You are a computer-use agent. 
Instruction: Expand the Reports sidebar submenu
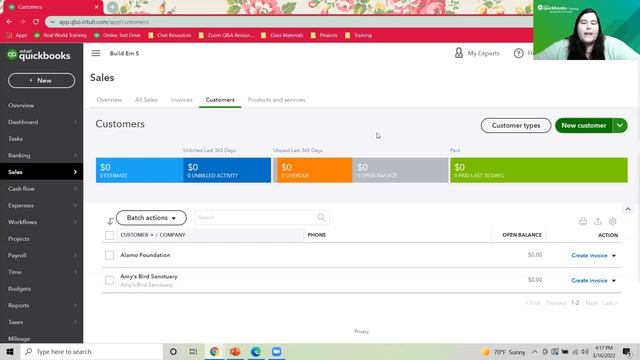pyautogui.click(x=76, y=305)
